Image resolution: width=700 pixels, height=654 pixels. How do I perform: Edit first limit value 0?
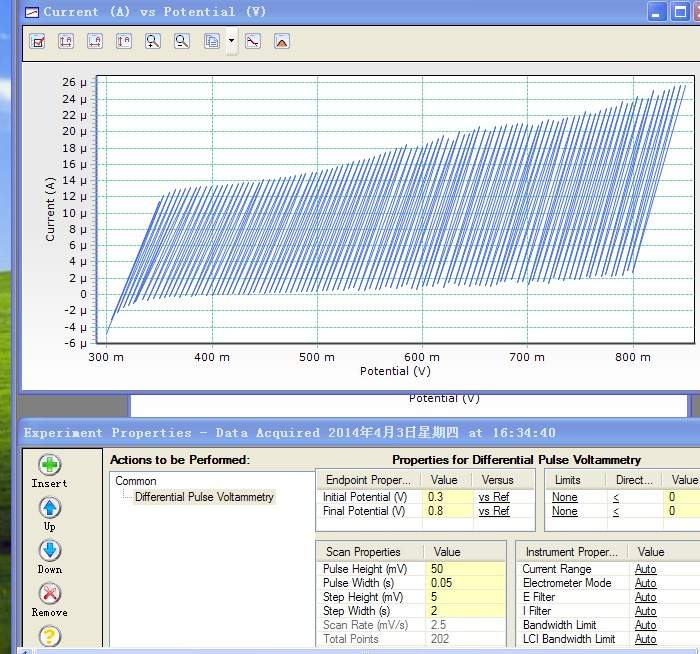pos(682,497)
